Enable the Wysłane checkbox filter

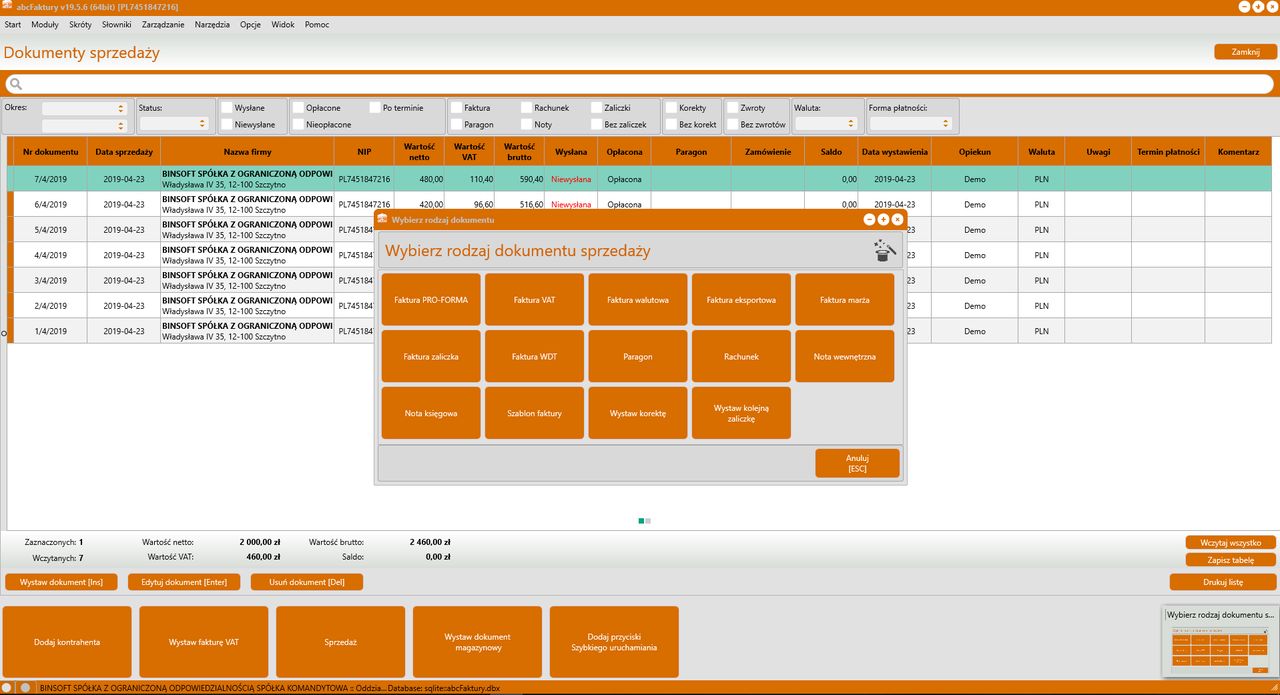click(227, 108)
